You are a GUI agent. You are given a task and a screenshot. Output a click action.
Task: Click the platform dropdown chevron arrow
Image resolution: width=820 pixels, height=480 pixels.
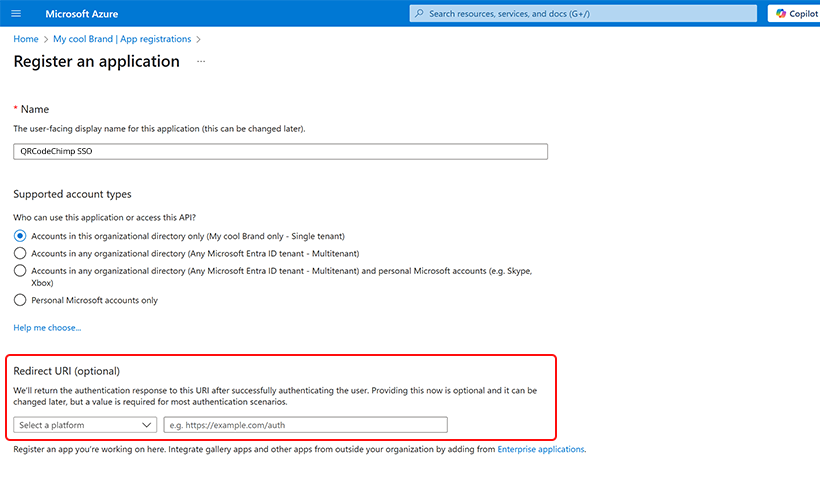[146, 425]
